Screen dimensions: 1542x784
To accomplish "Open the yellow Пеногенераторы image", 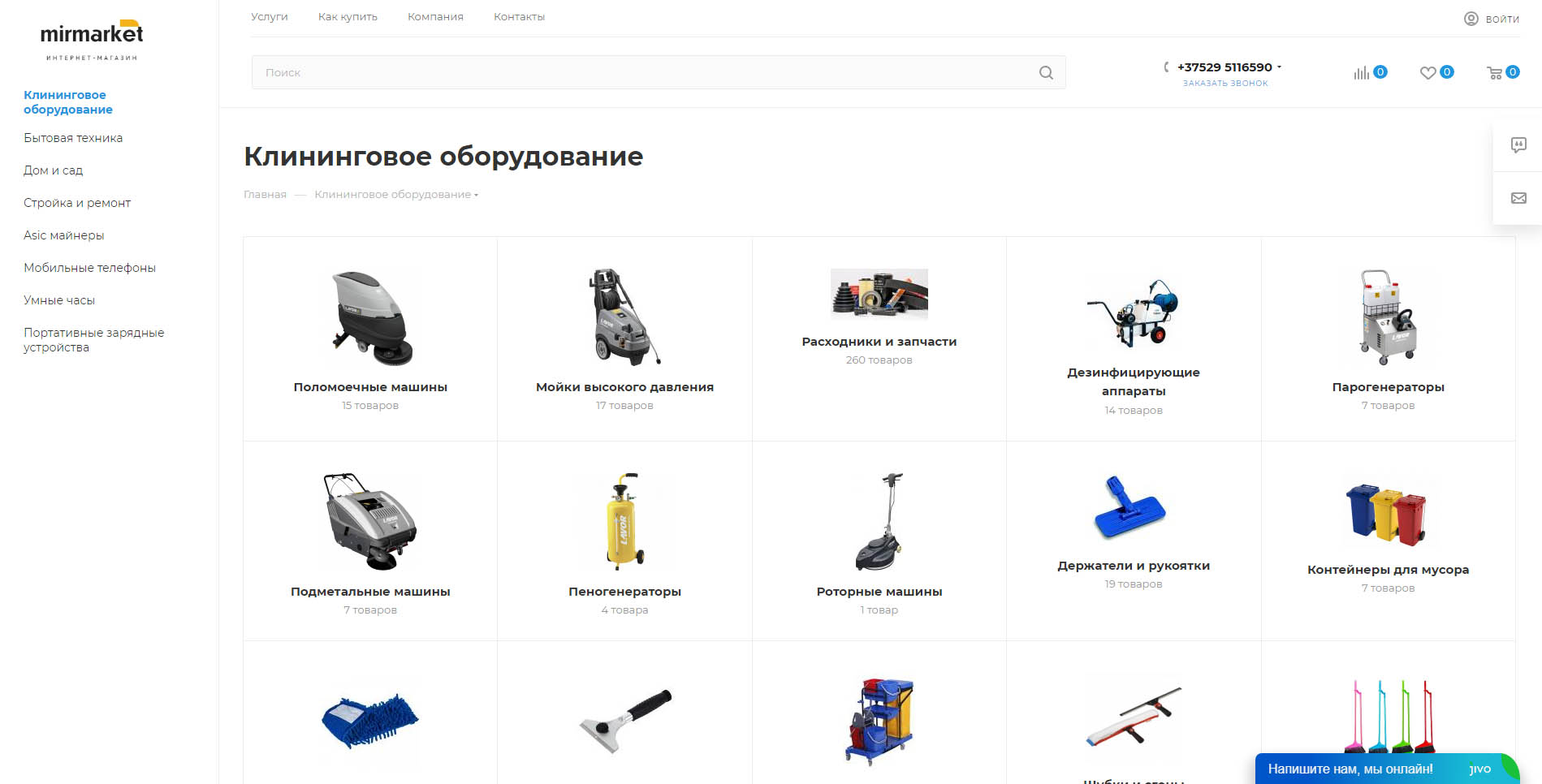I will click(624, 521).
